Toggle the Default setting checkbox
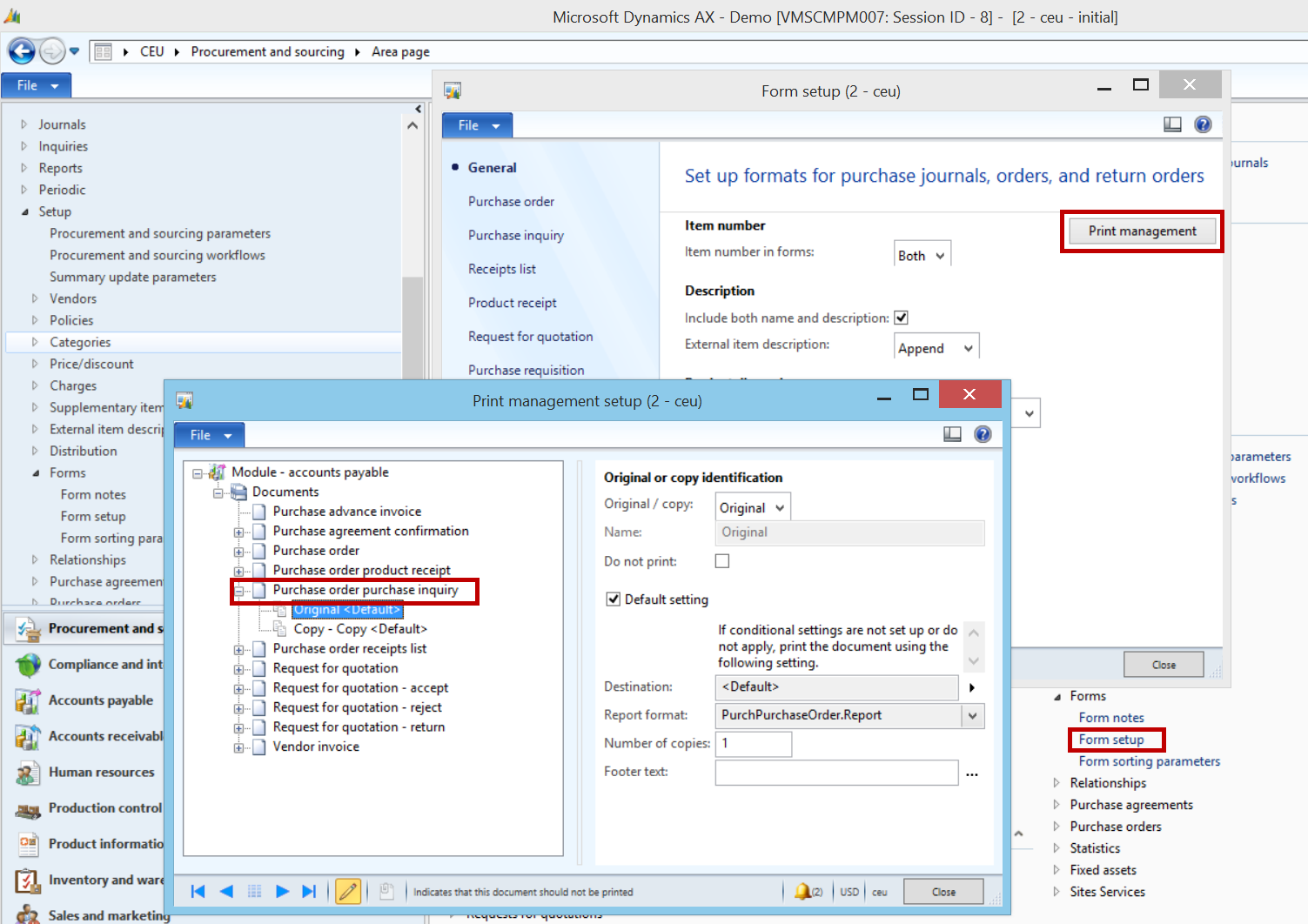This screenshot has height=924, width=1308. coord(614,599)
